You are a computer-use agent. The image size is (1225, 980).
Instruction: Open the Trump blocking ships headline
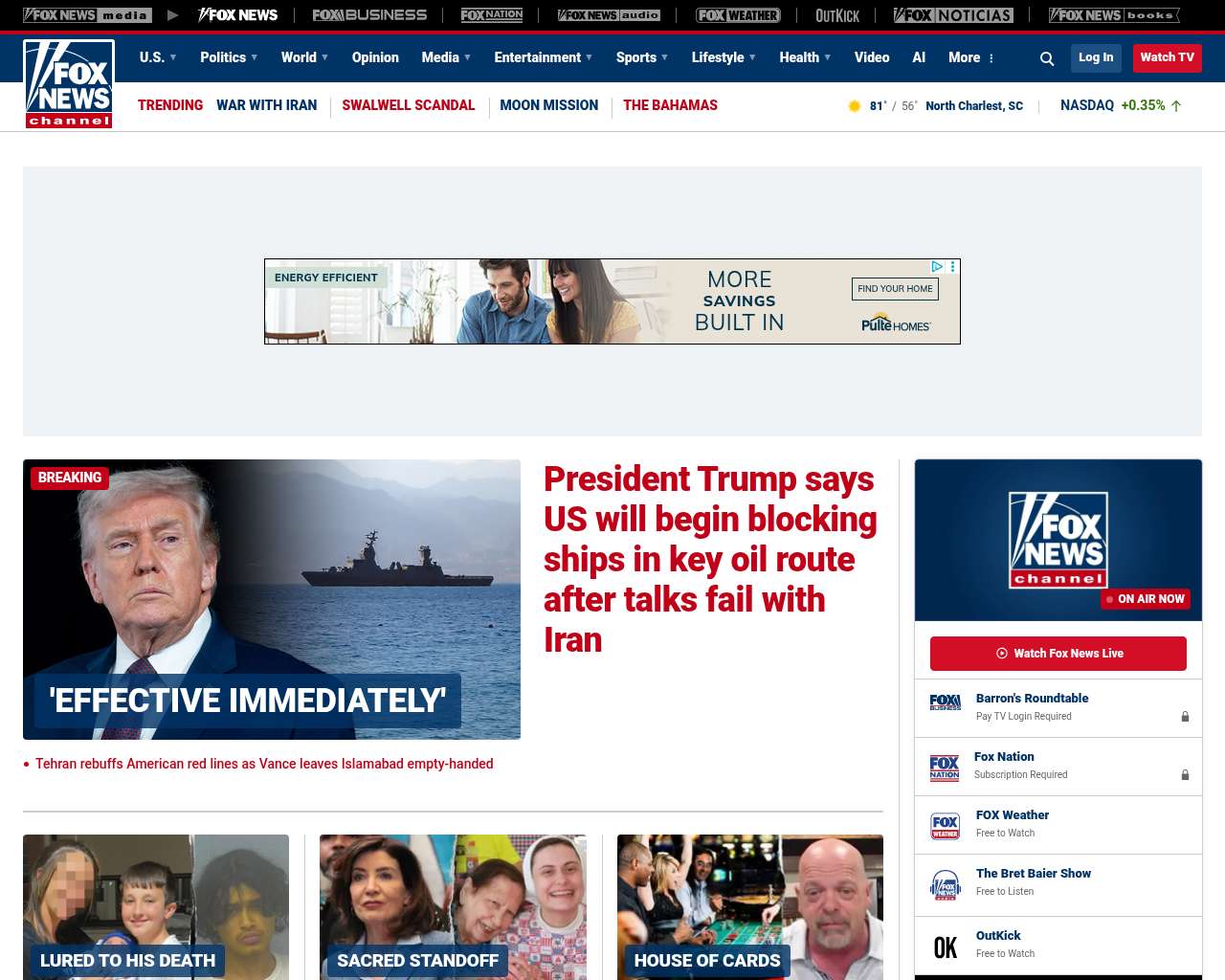(711, 559)
